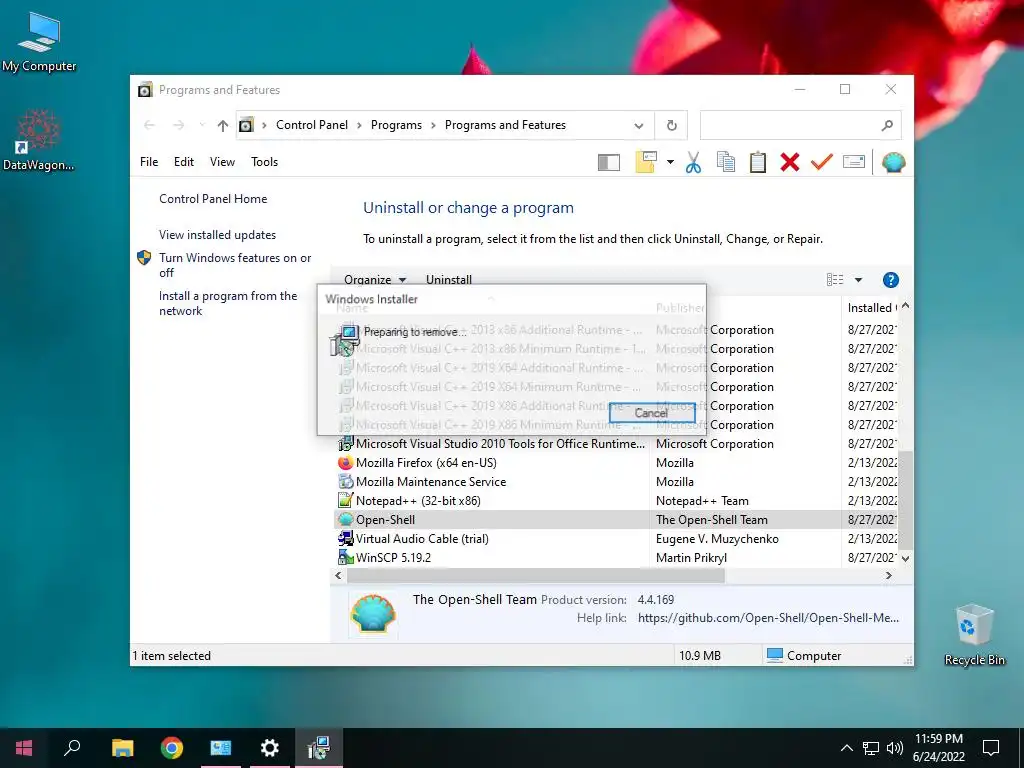Open recent locations dropdown arrow

pyautogui.click(x=202, y=125)
